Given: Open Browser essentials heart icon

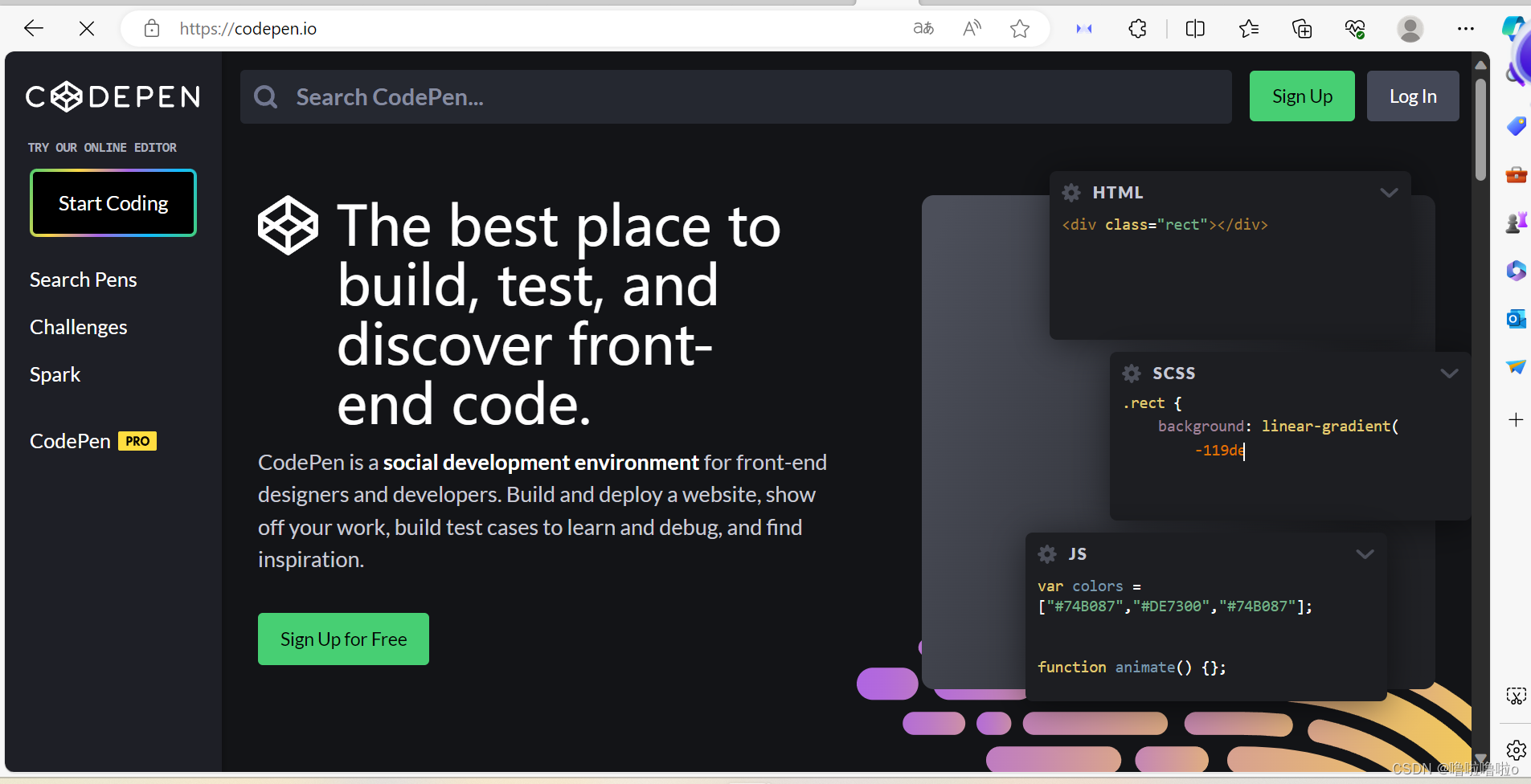Looking at the screenshot, I should tap(1355, 29).
